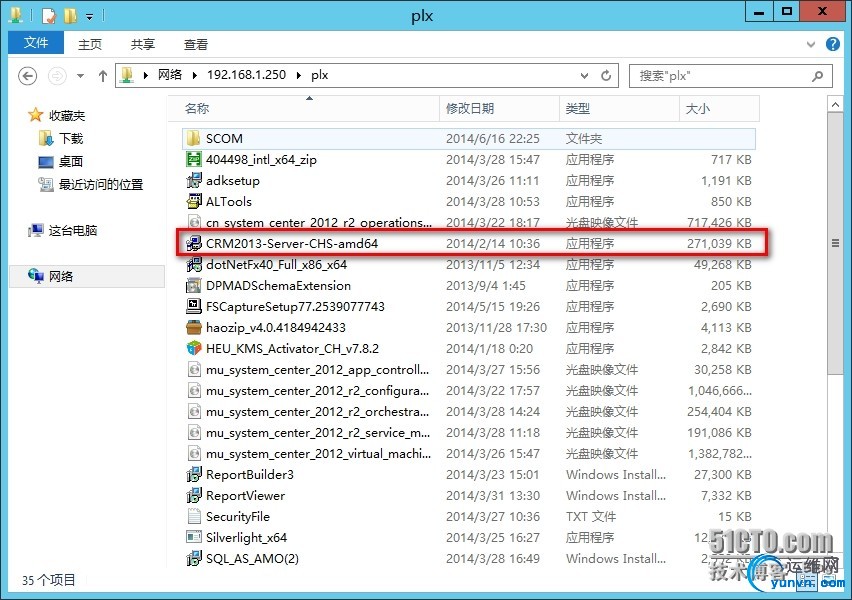Click 192.168.1.250 in the address breadcrumb
Viewport: 852px width, 600px height.
click(246, 75)
